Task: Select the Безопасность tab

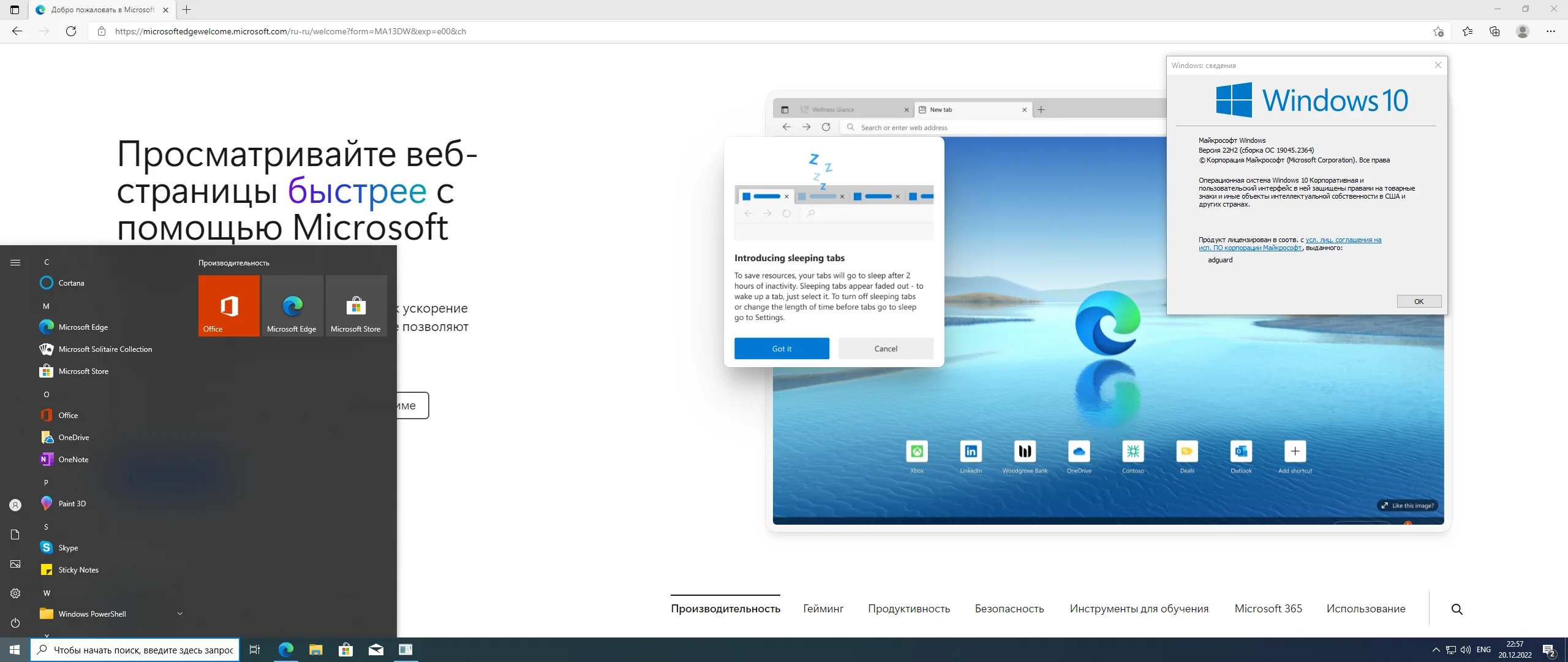Action: click(1009, 609)
